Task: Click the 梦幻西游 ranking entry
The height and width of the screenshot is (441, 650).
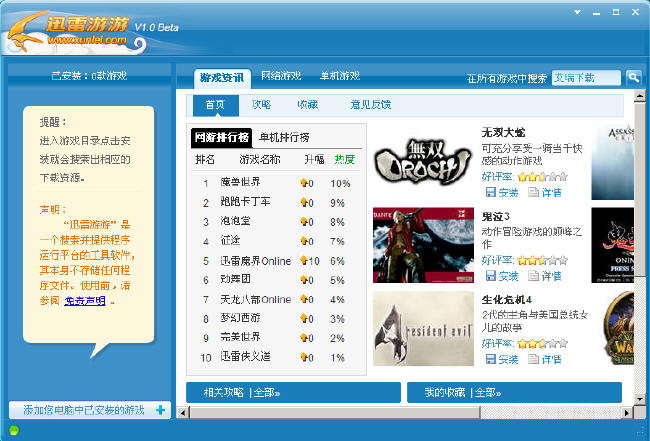Action: (x=240, y=318)
